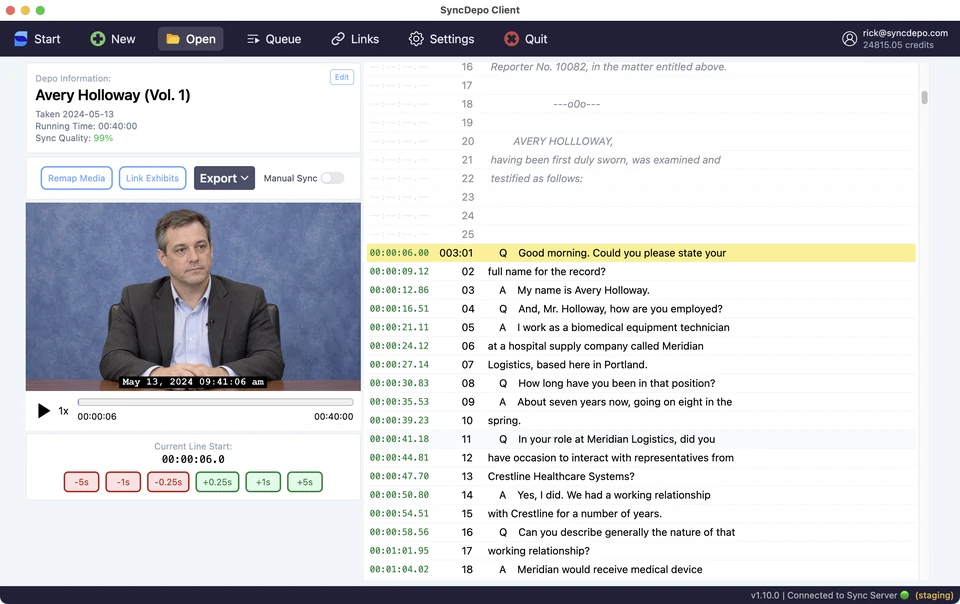960x604 pixels.
Task: Click the v1.10.0 version status text
Action: [765, 595]
